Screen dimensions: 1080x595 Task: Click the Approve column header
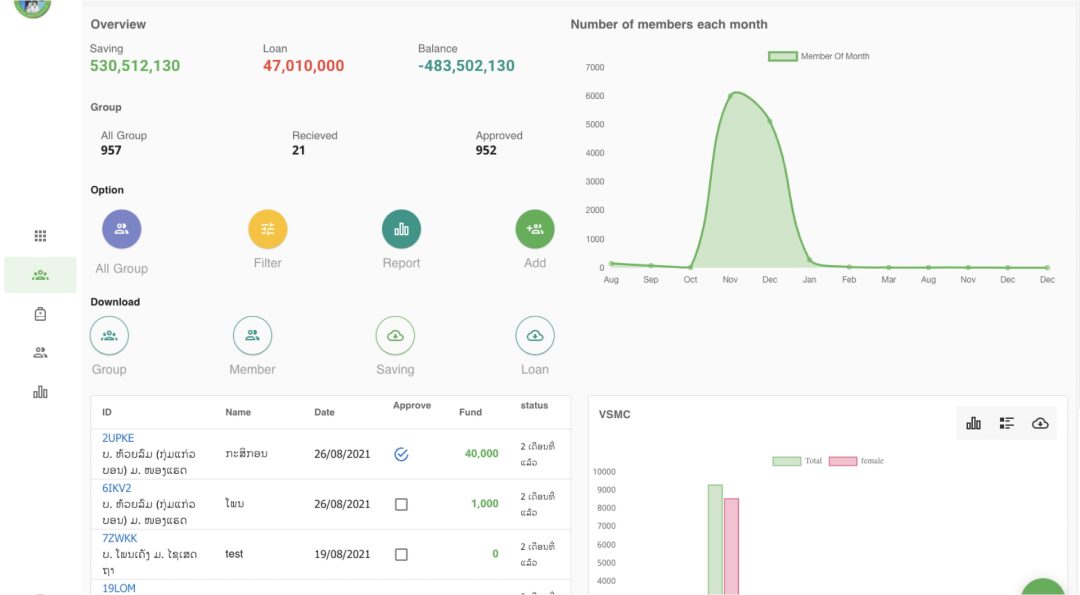(x=412, y=406)
